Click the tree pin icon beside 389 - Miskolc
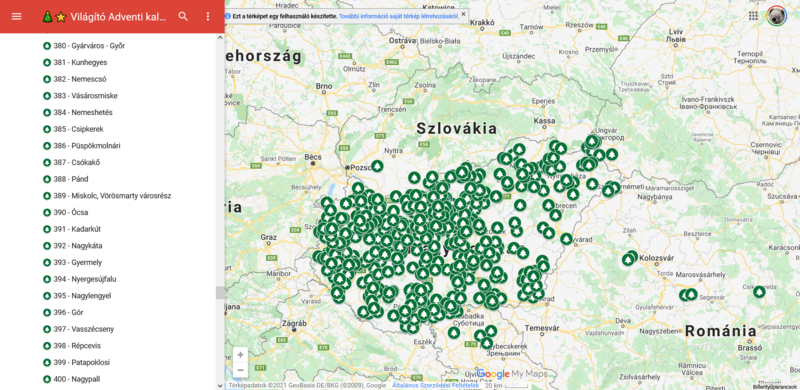 click(47, 196)
